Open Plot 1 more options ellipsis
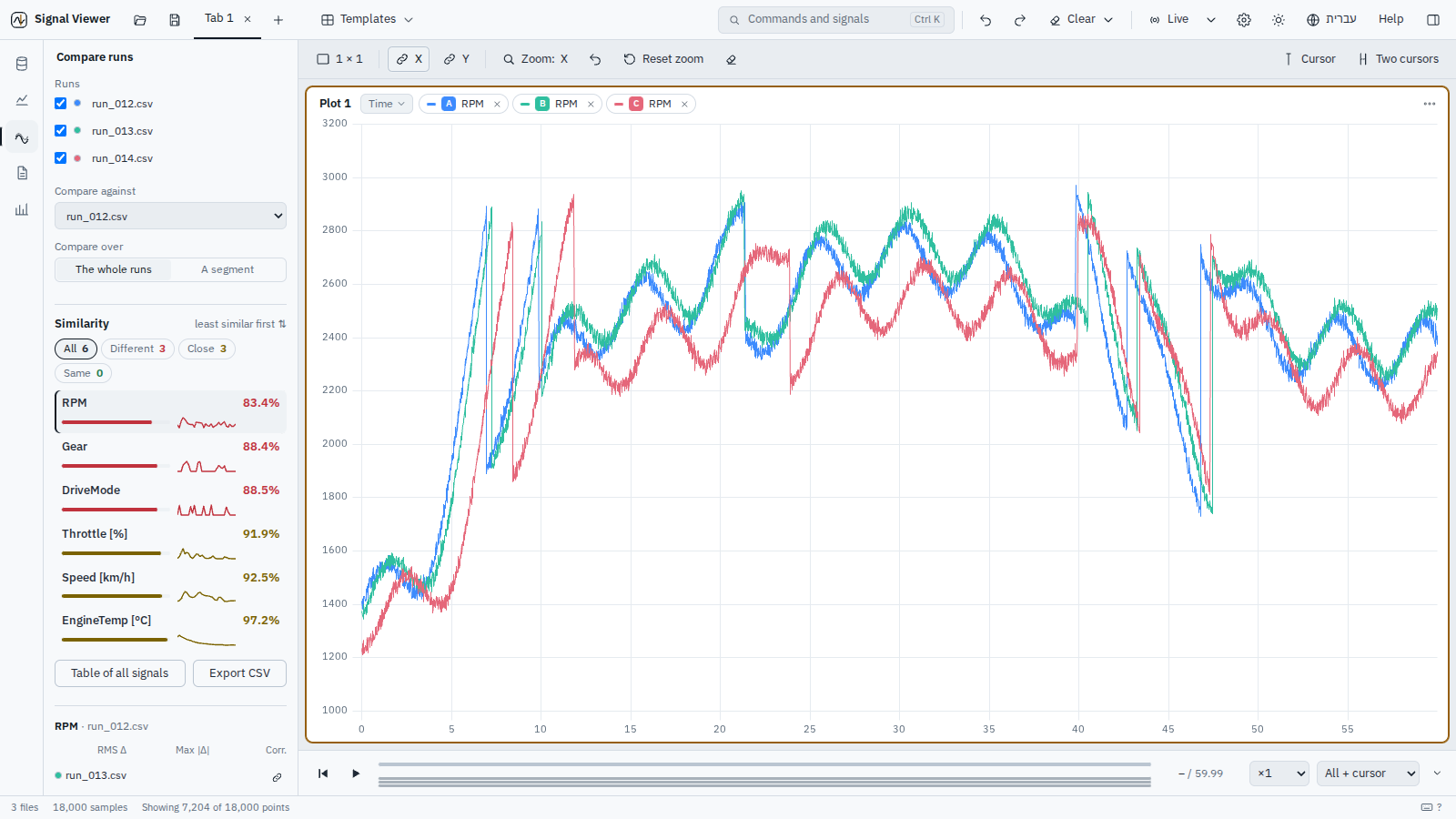1456x819 pixels. coord(1430,104)
